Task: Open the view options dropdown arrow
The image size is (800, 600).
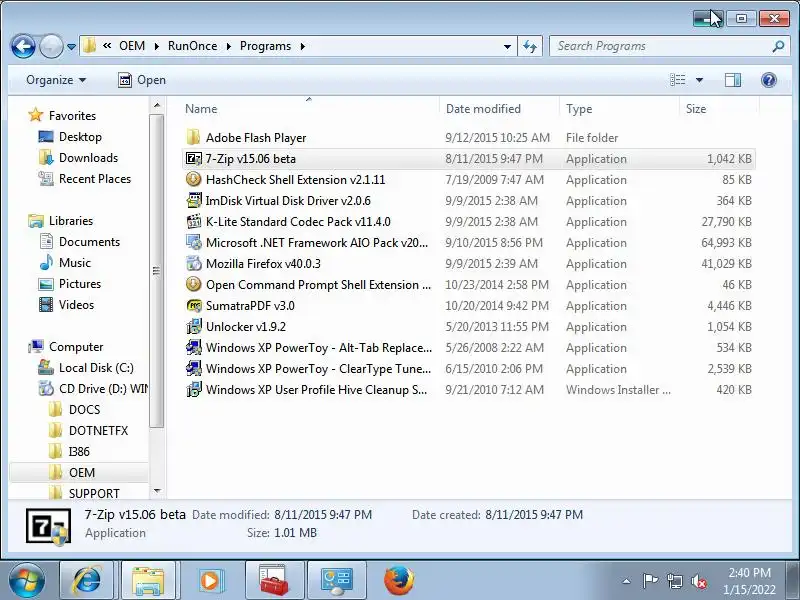Action: click(x=699, y=80)
